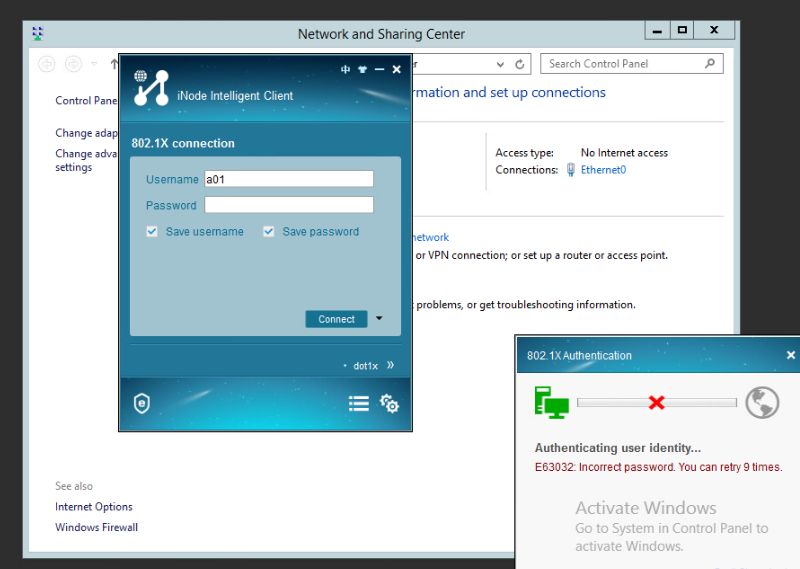
Task: Close the 802.1X Authentication popup
Action: [x=790, y=355]
